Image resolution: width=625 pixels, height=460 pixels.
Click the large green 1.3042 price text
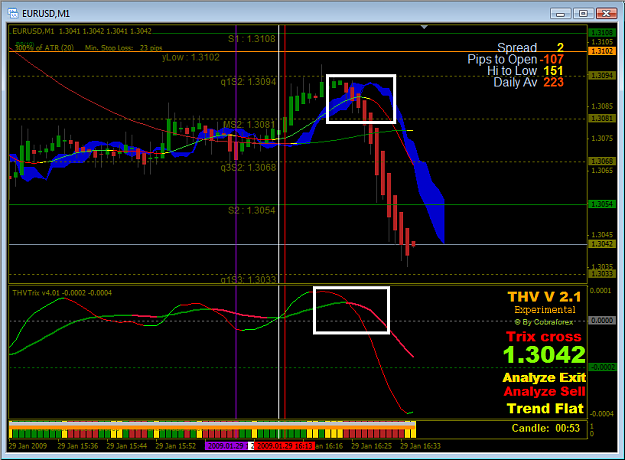[544, 355]
